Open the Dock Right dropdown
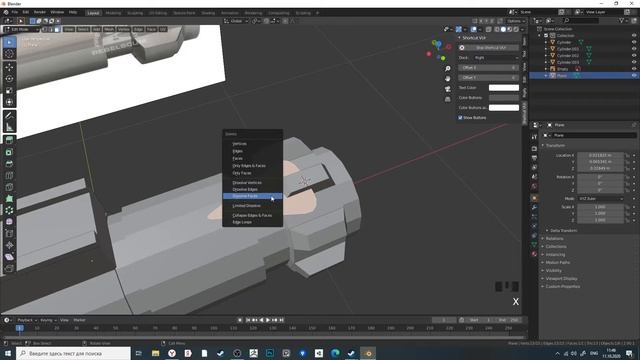This screenshot has width=640, height=360. (496, 58)
